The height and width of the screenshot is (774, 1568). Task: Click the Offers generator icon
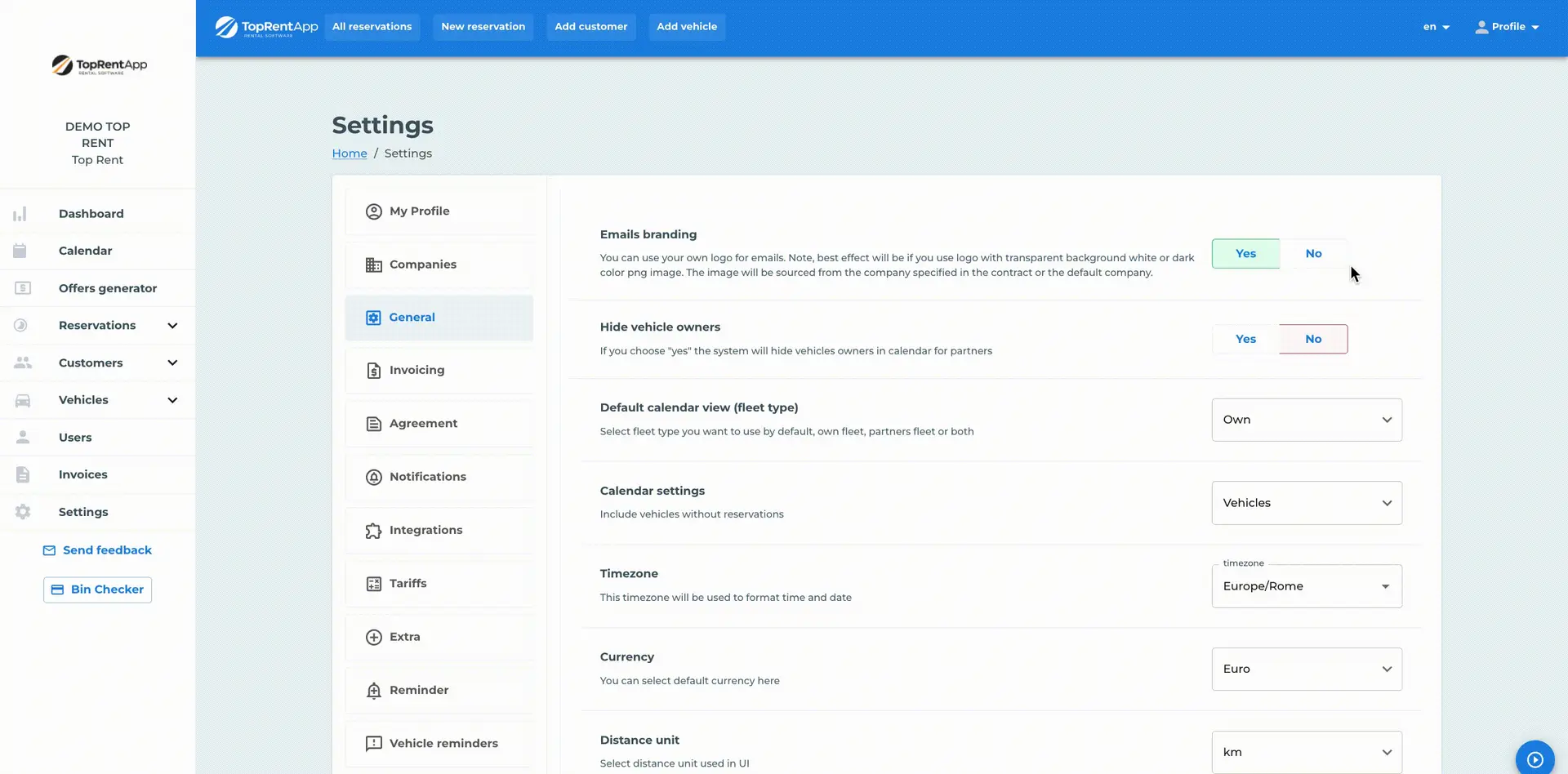click(x=23, y=288)
